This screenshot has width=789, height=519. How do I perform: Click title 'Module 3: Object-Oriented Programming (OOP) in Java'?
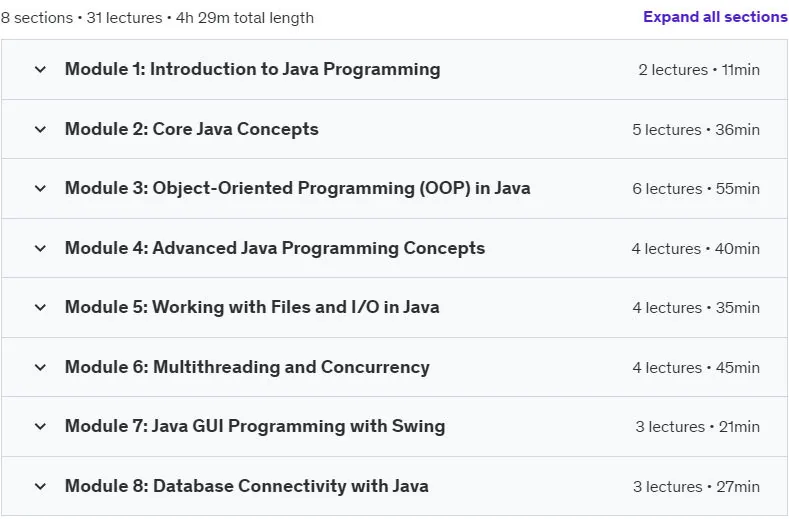tap(297, 188)
